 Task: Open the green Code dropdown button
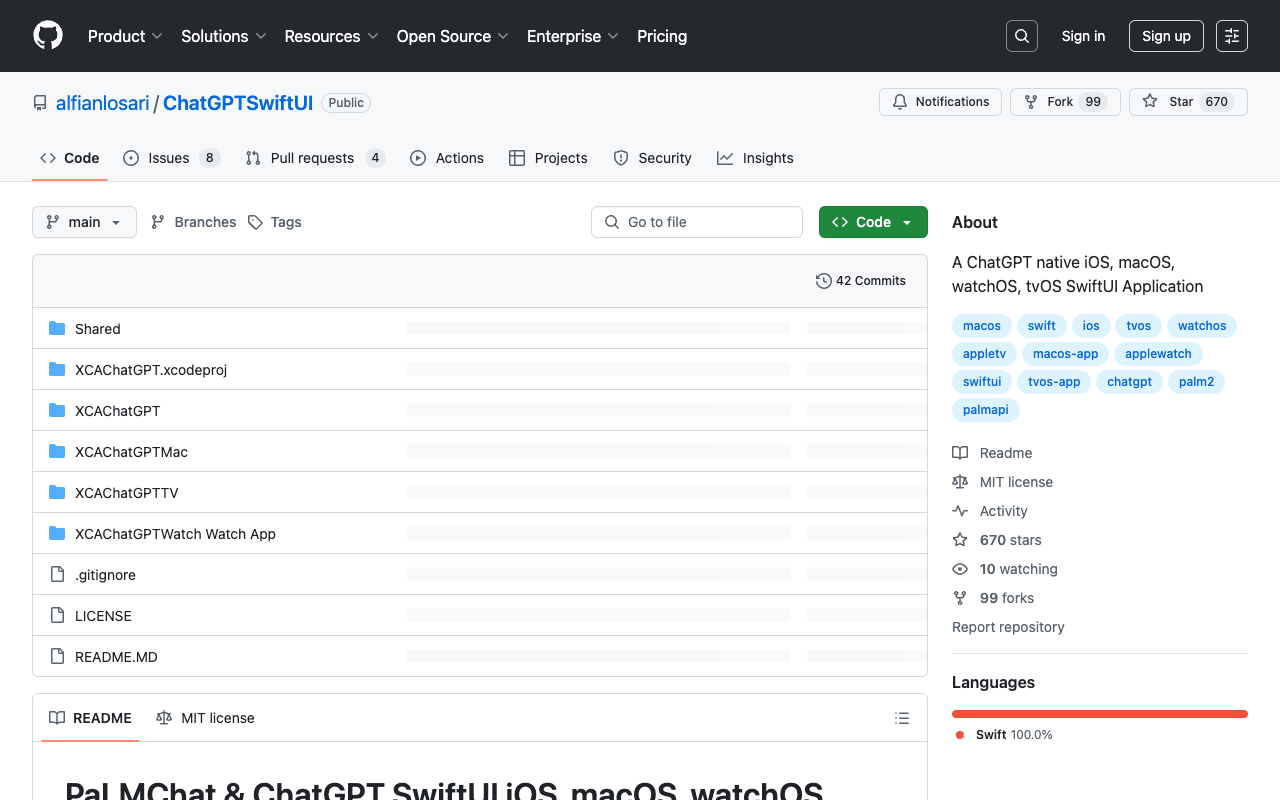pyautogui.click(x=873, y=222)
